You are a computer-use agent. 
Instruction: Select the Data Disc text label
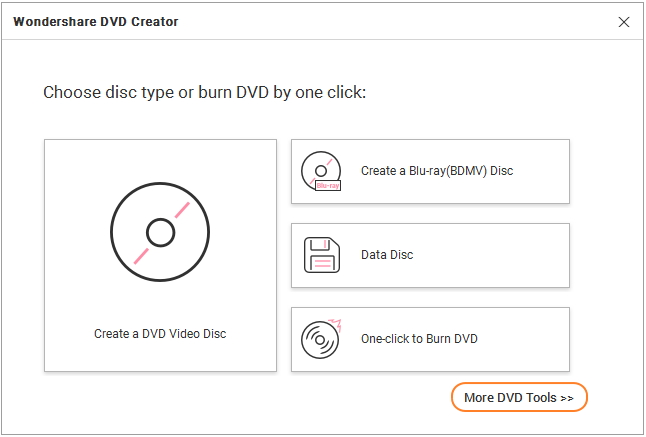point(387,255)
